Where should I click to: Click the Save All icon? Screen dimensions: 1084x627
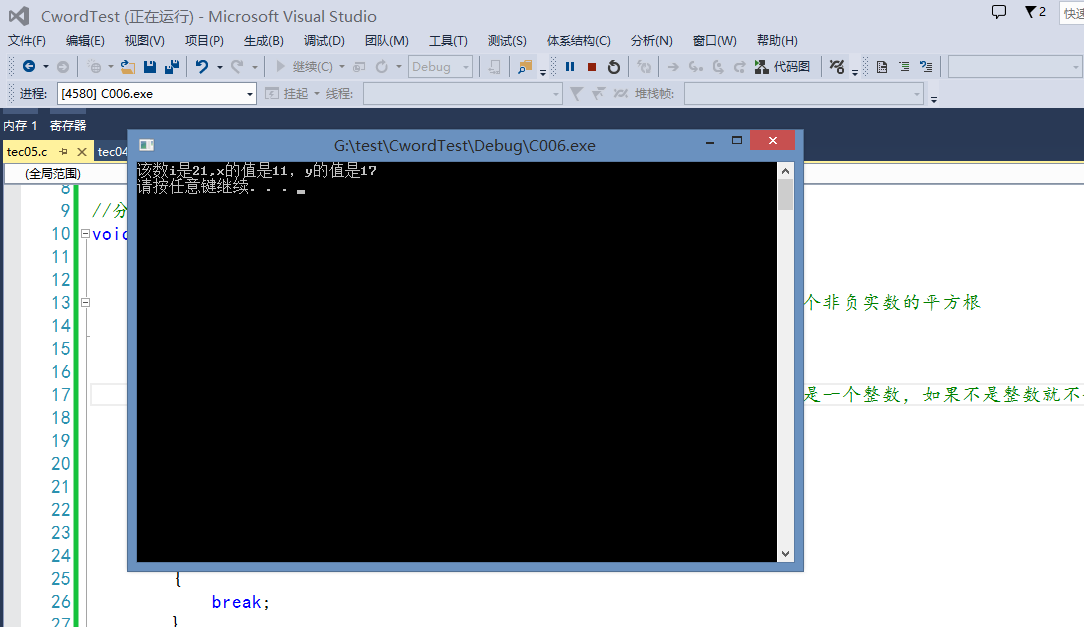[171, 66]
